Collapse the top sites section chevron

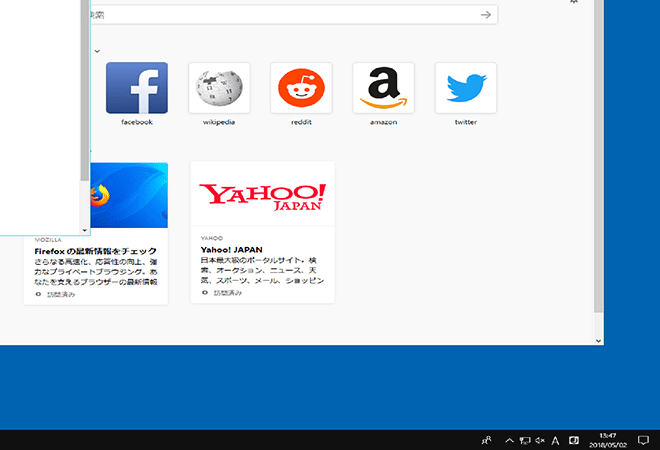point(97,51)
